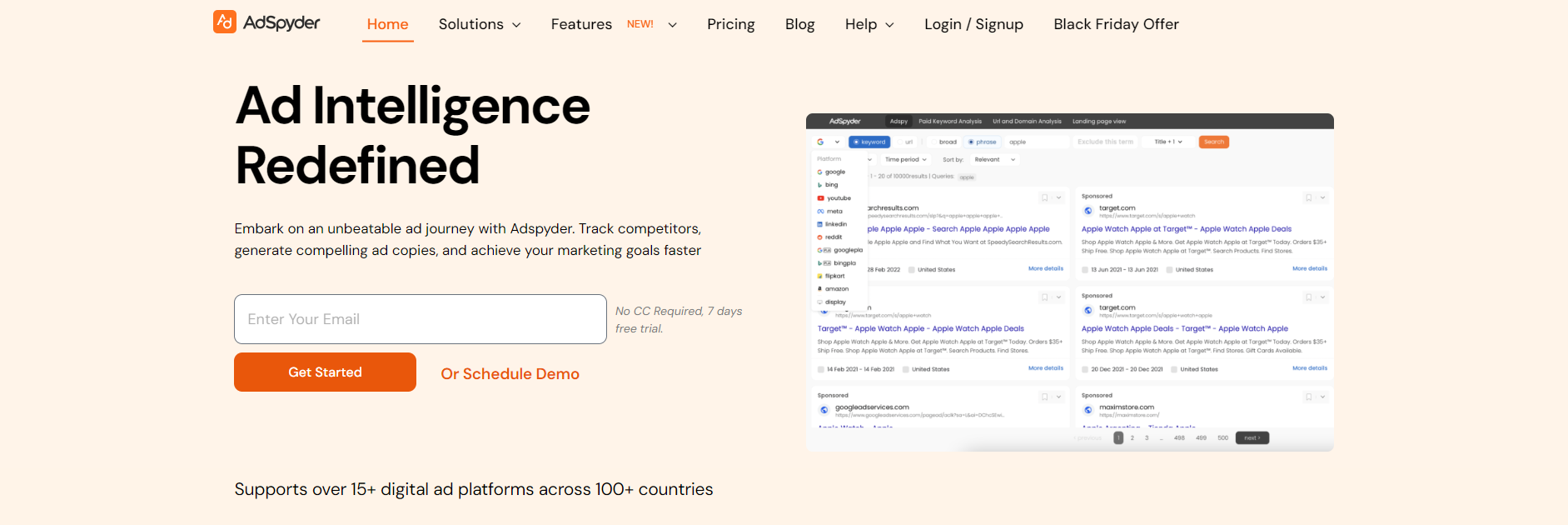Open the Home menu item

[388, 24]
